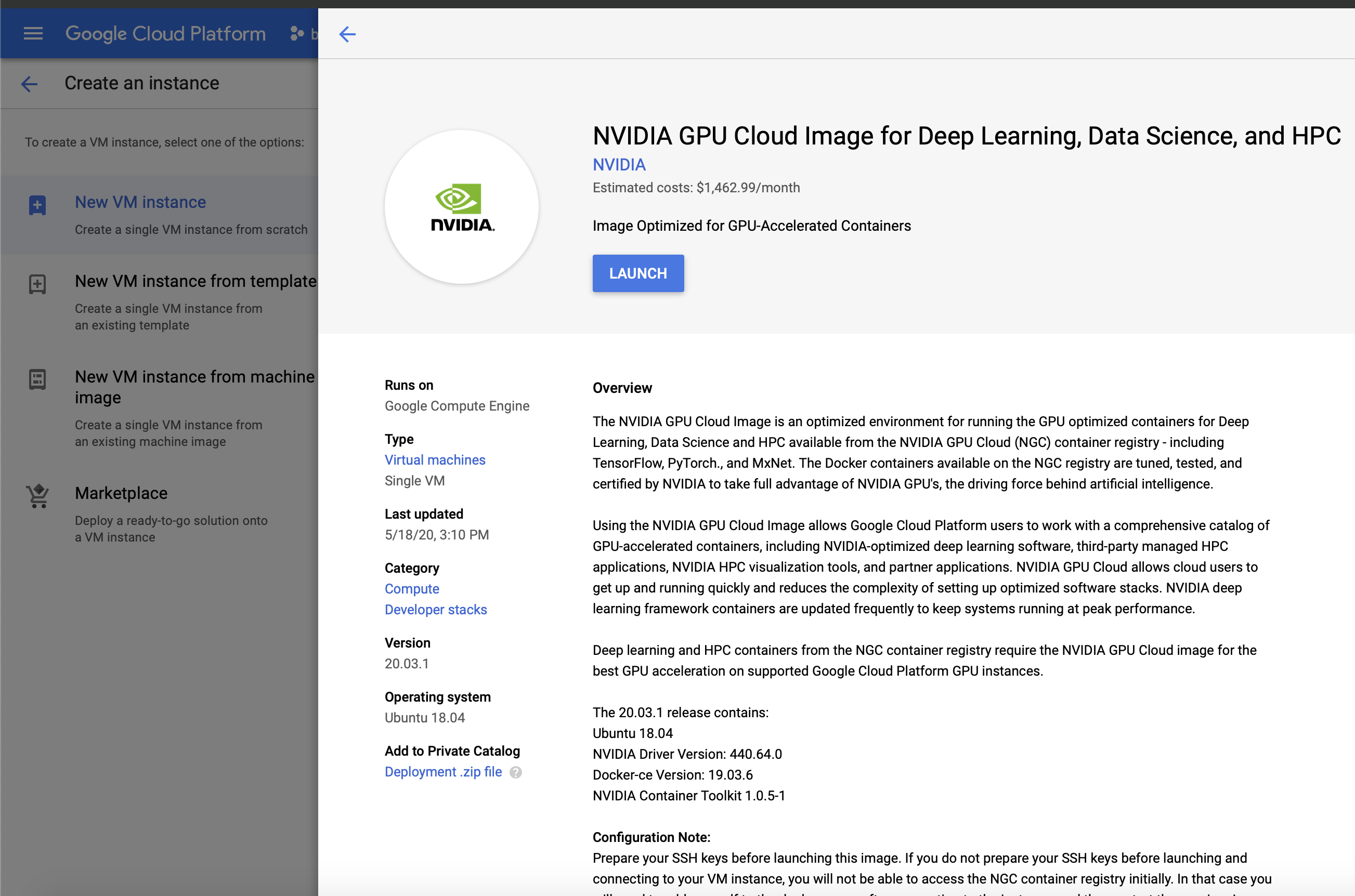This screenshot has height=896, width=1355.
Task: Download the Deployment .zip file
Action: click(442, 772)
